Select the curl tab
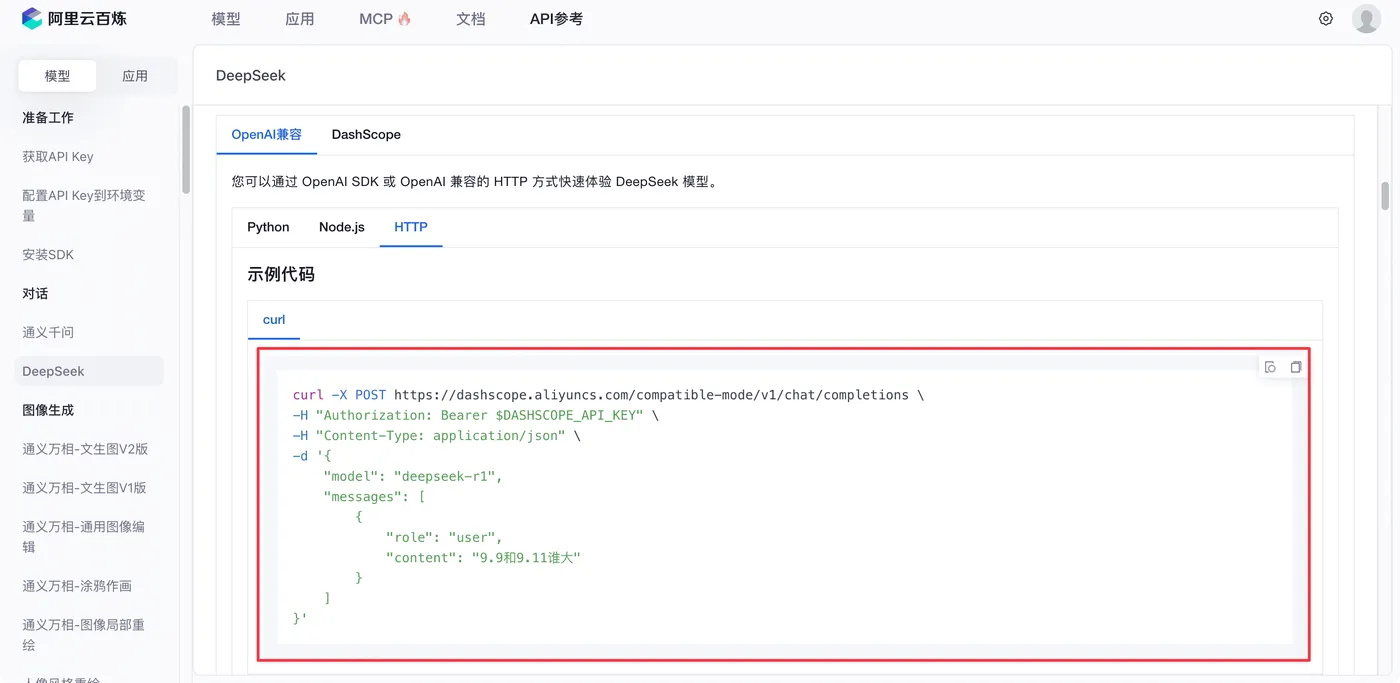This screenshot has height=683, width=1400. (x=274, y=320)
